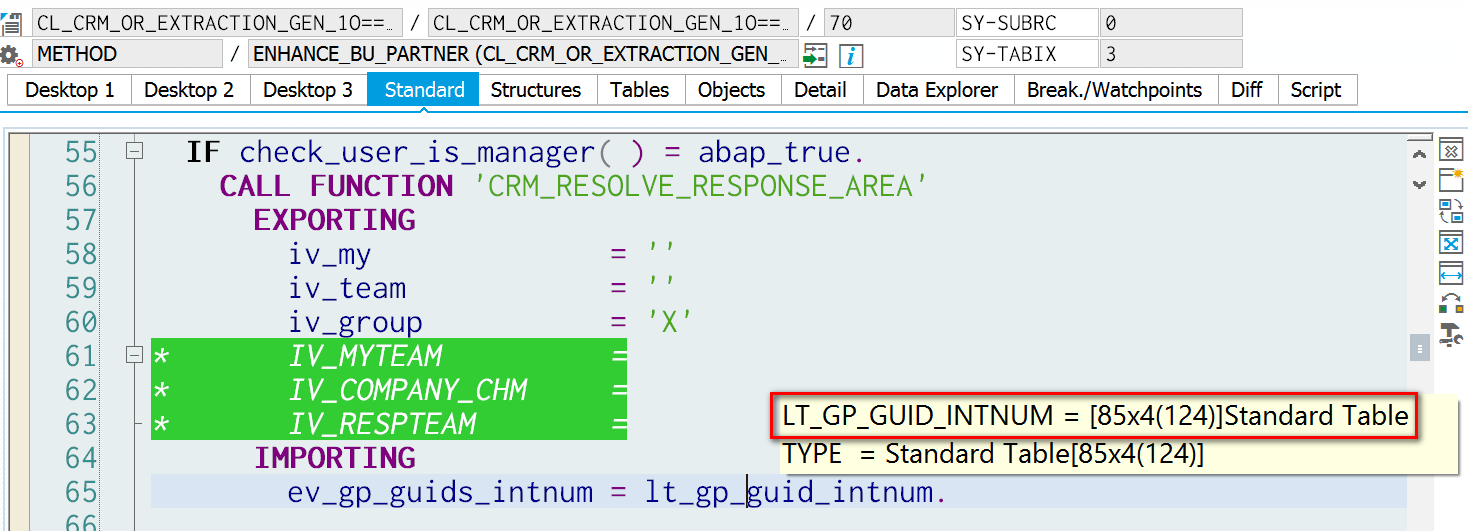Click the 'X' value on line 60

[670, 322]
